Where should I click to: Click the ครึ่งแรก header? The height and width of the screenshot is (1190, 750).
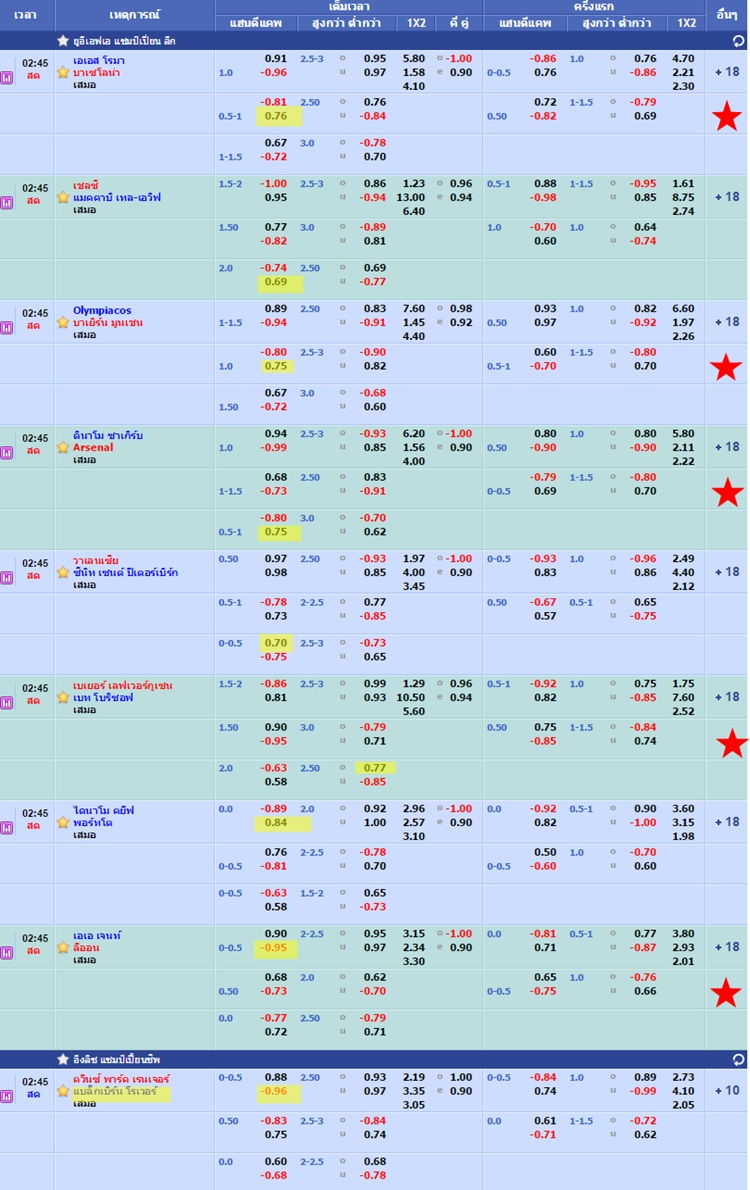(594, 7)
